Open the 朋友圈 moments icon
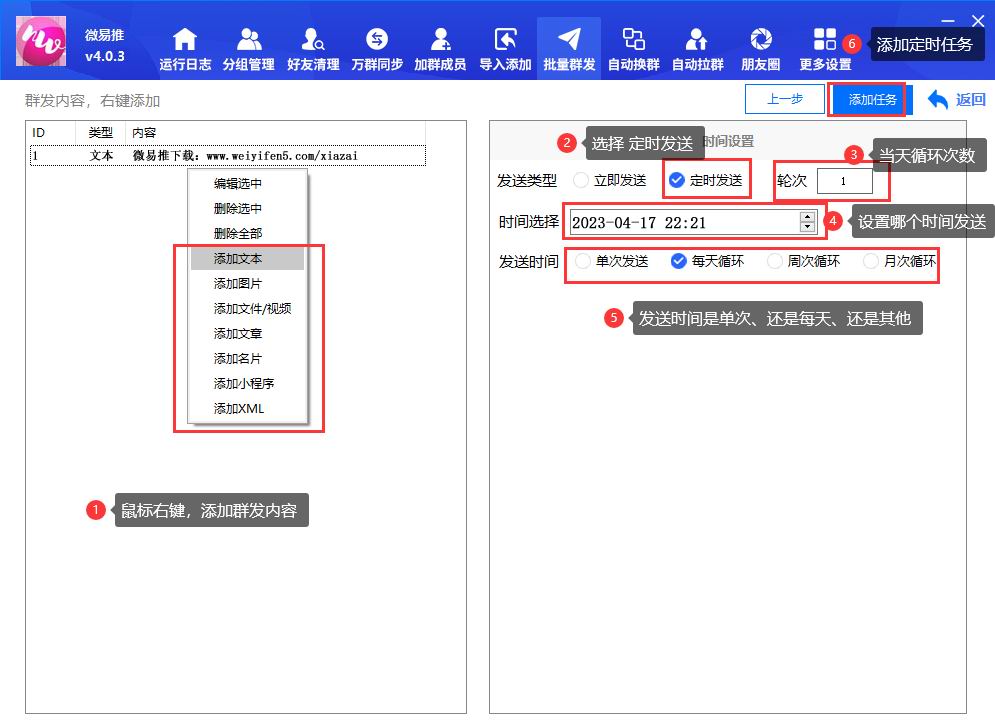This screenshot has width=995, height=723. (761, 40)
